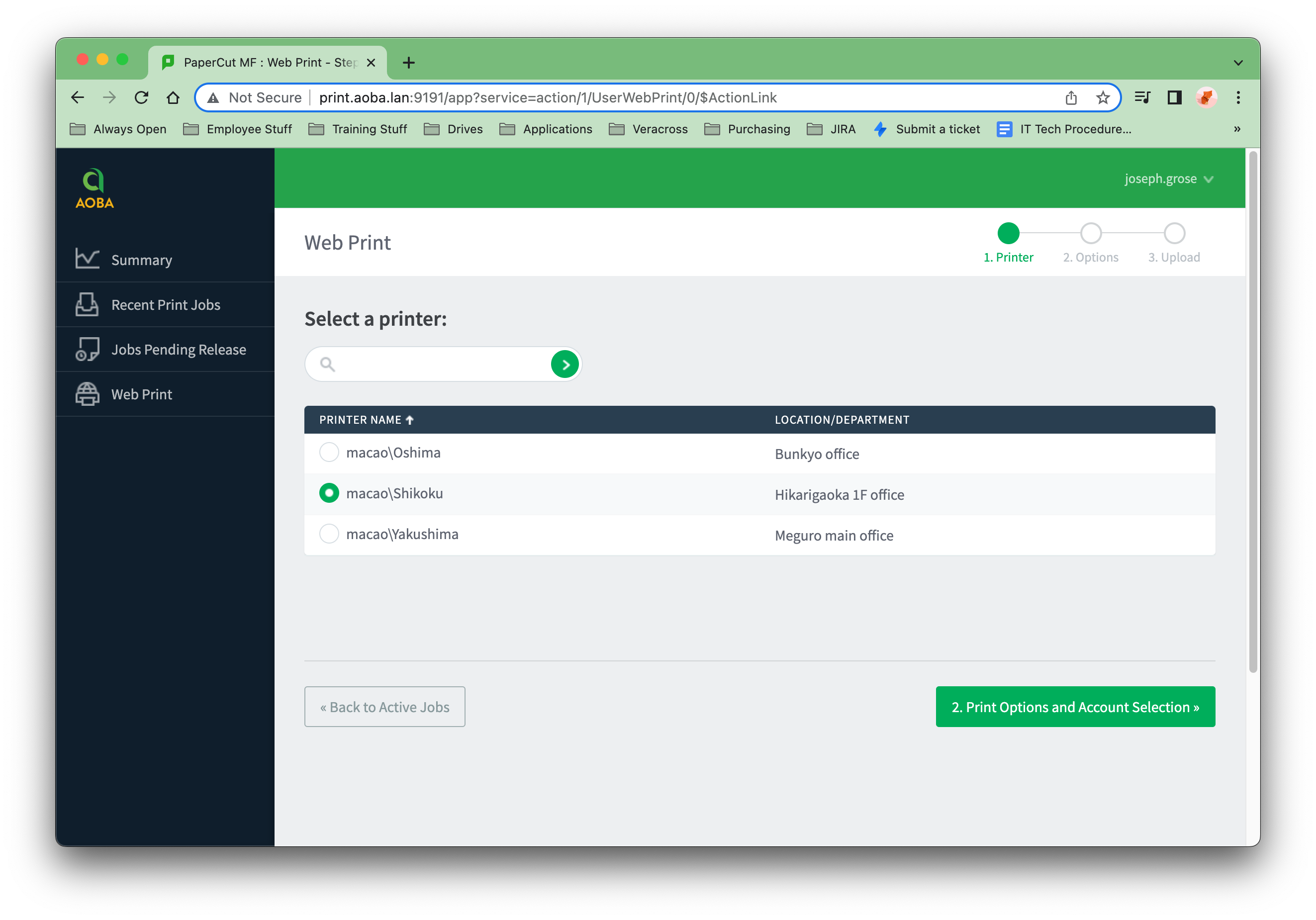
Task: Click the Jobs Pending Release icon
Action: pos(87,349)
